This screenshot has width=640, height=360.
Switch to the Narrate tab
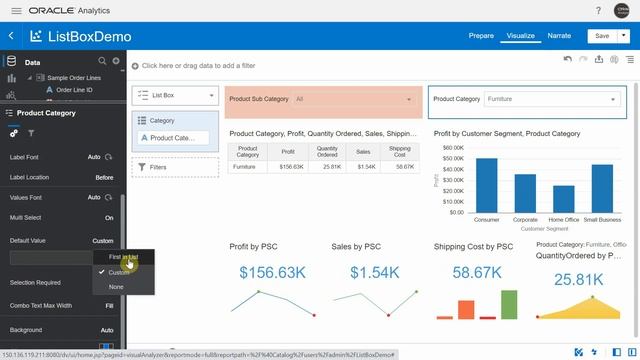coord(559,36)
